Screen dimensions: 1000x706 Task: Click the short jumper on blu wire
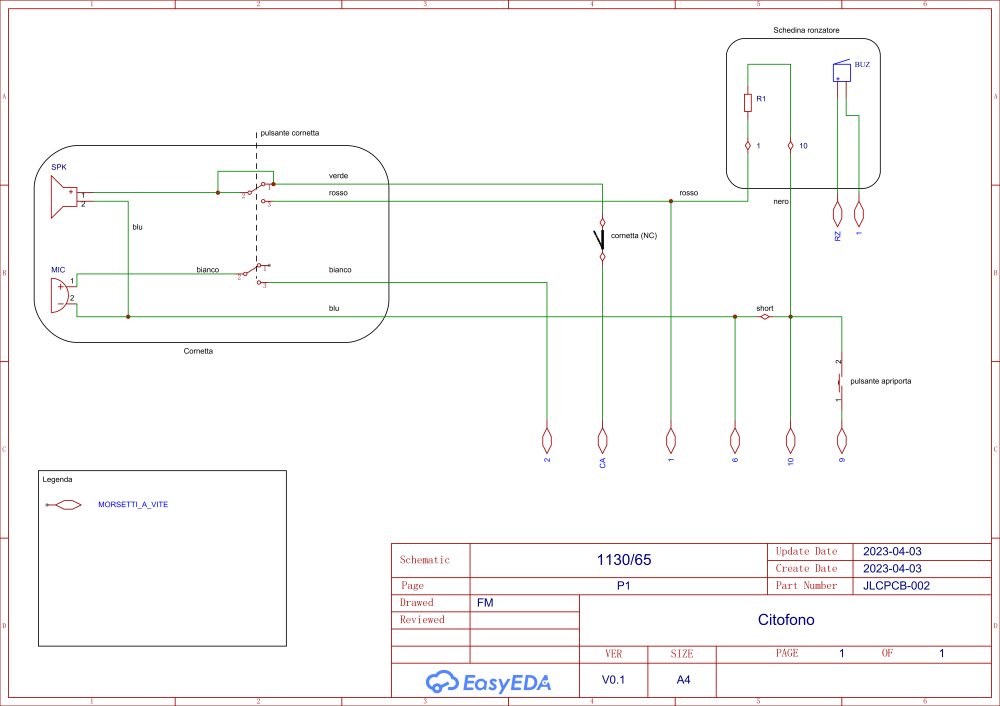tap(765, 316)
